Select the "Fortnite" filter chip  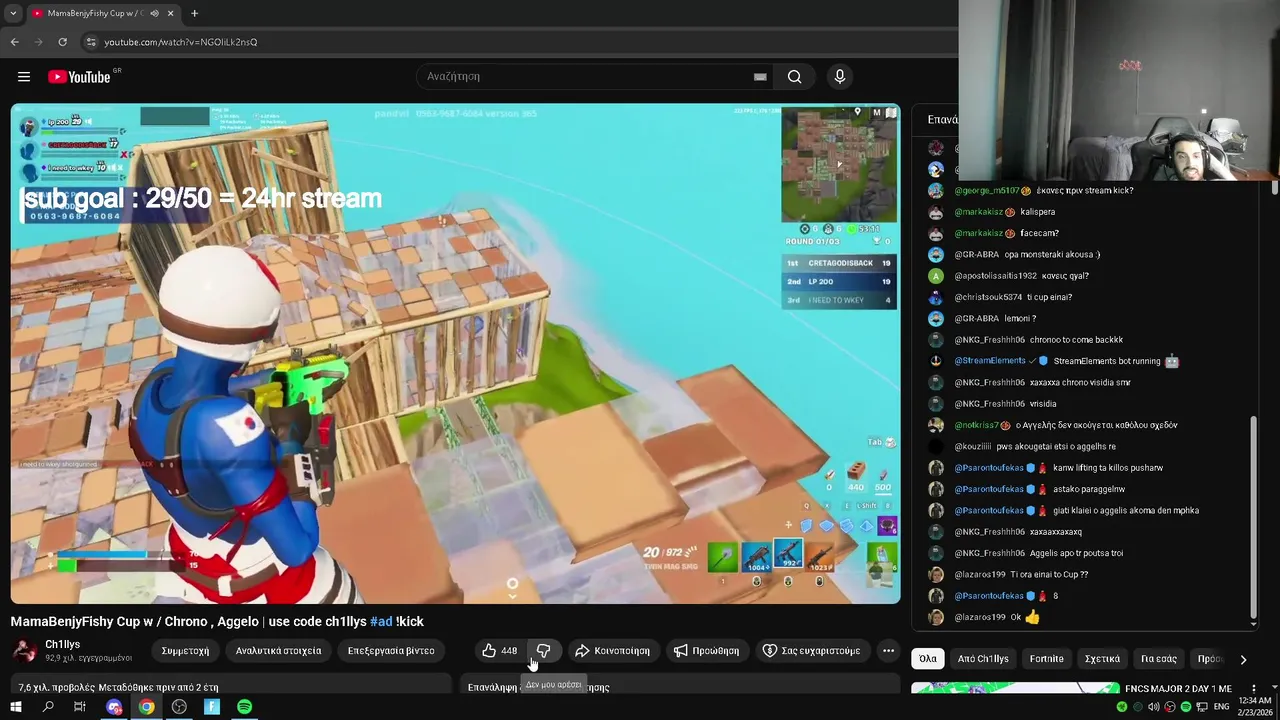1047,659
